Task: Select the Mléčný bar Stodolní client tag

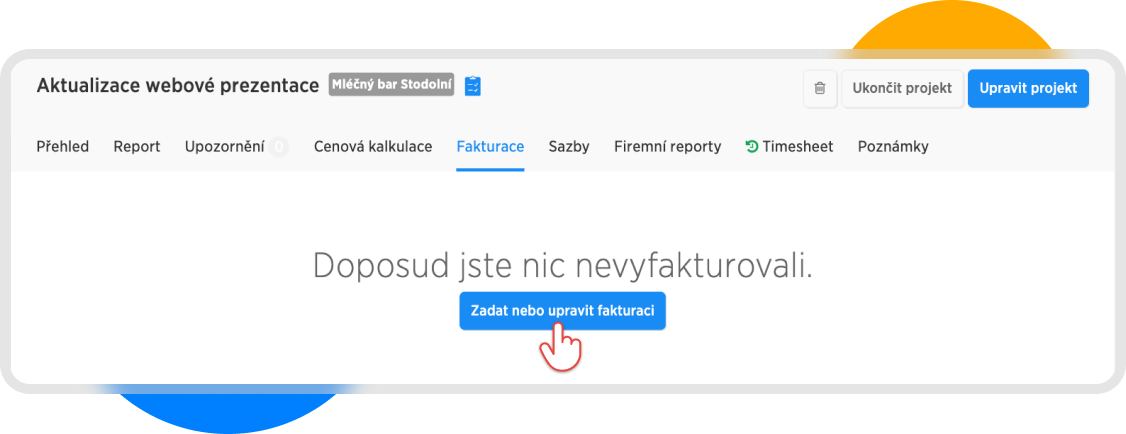Action: 392,86
